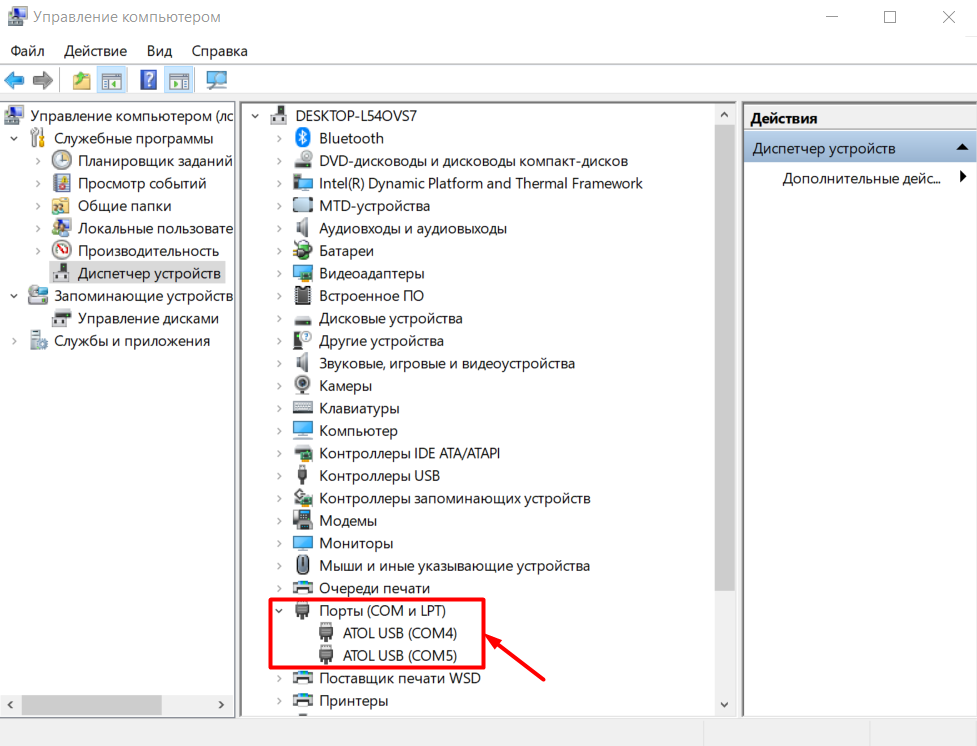Screen dimensions: 977x746
Task: Select Локальные пользователи tree item
Action: [x=155, y=228]
